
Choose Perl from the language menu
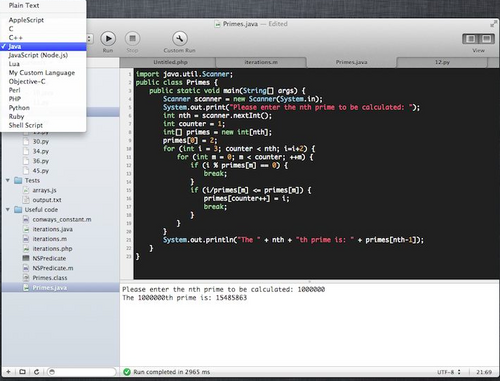[x=43, y=90]
